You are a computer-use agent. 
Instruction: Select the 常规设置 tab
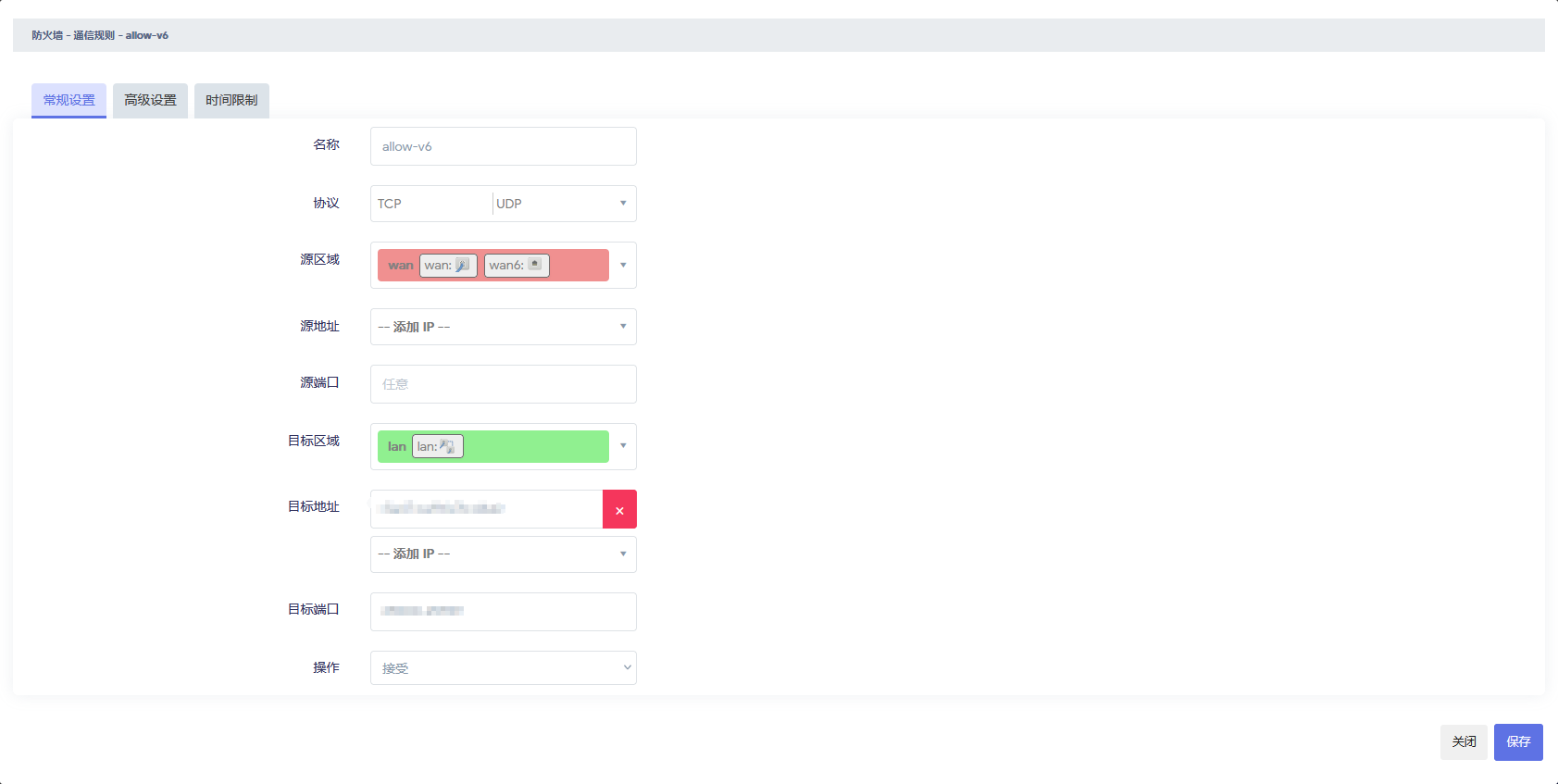click(69, 100)
